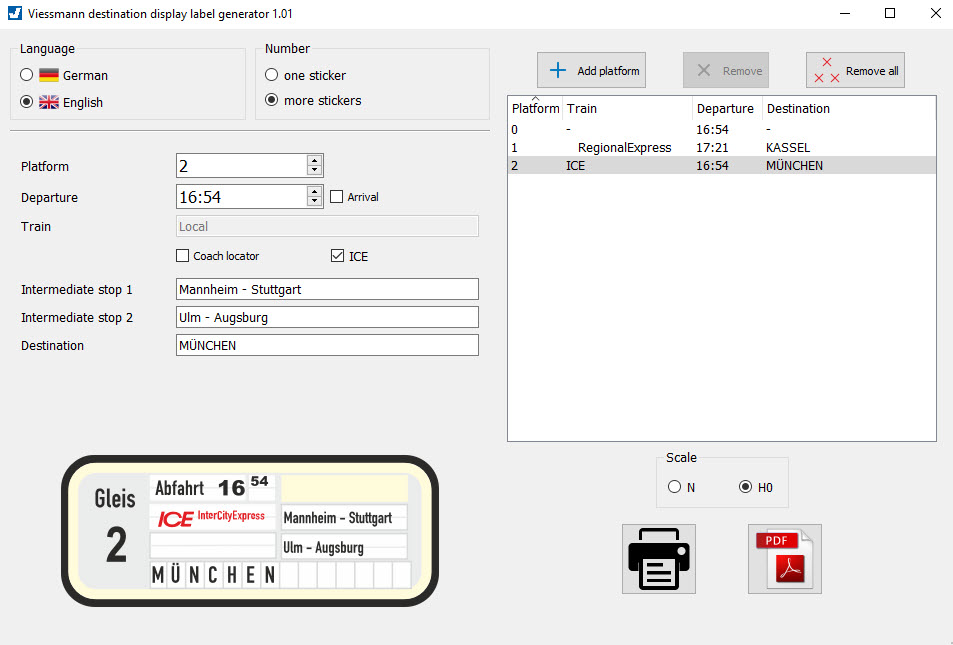
Task: Select the RegionalExpress row to KASSEL
Action: (722, 147)
